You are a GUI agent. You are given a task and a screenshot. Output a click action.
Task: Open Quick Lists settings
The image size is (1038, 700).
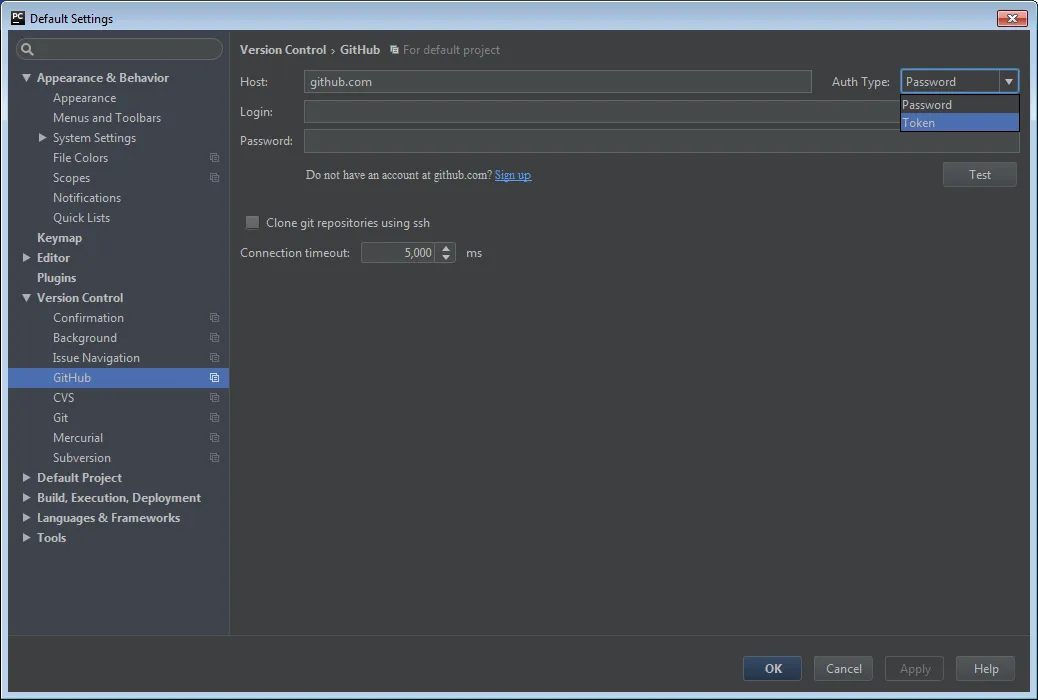pos(81,217)
